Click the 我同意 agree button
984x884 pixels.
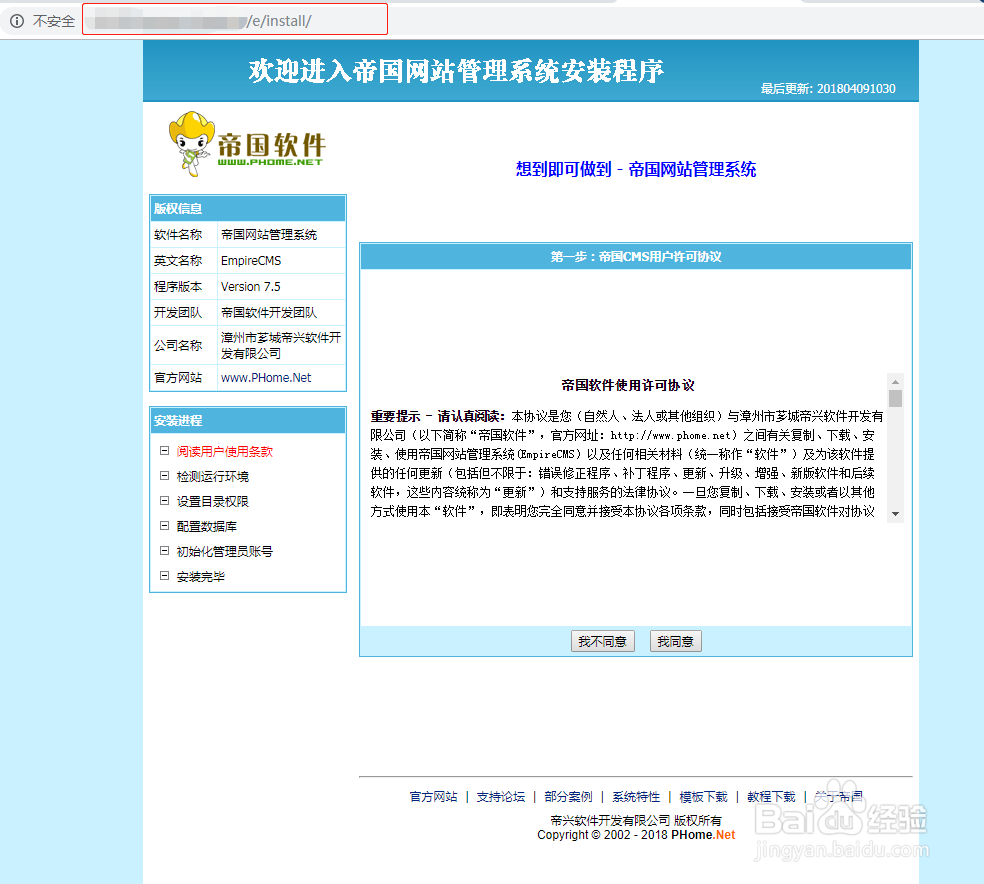point(675,641)
